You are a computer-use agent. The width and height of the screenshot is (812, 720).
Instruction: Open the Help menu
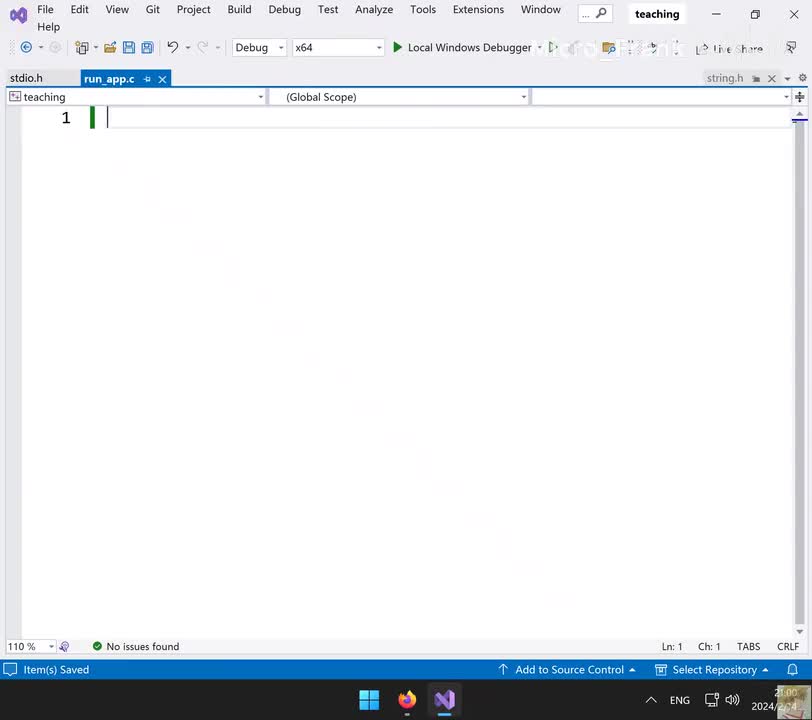[48, 27]
